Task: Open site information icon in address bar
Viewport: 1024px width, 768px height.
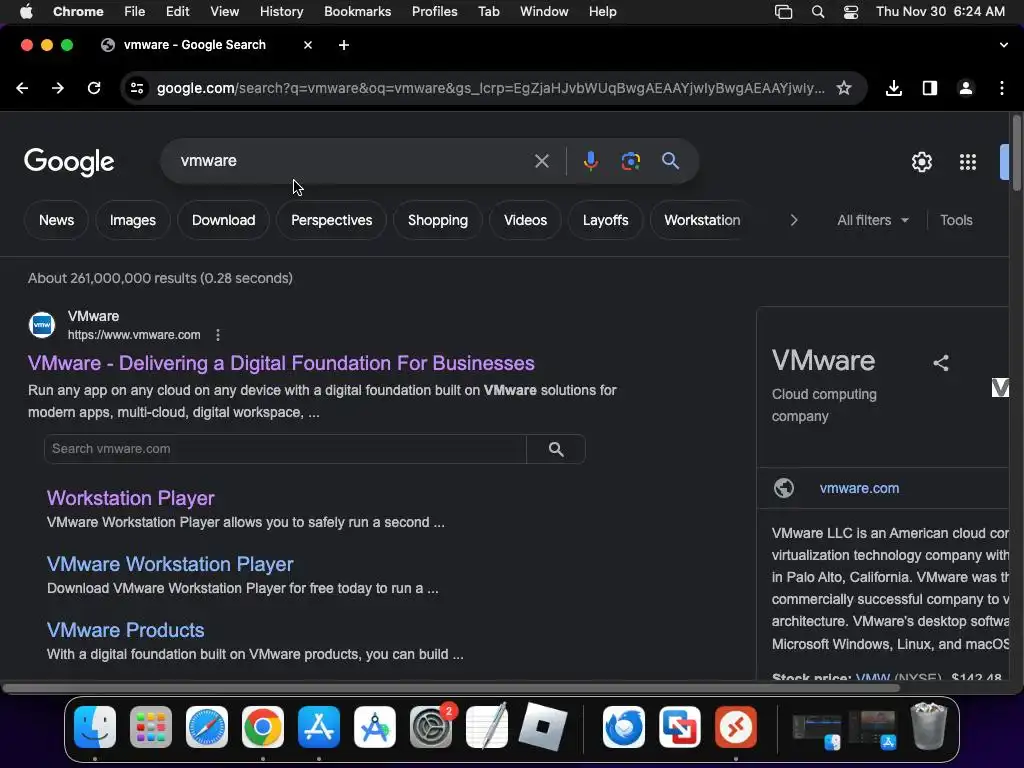Action: (x=136, y=88)
